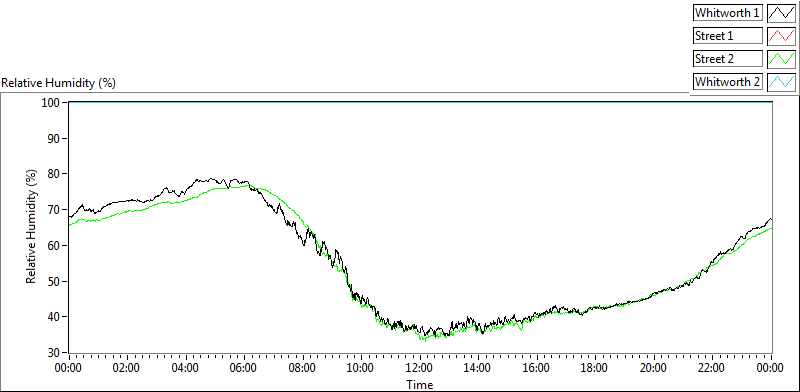Click the 100 value on the y-axis
Screen dimensions: 800x392
(52, 103)
